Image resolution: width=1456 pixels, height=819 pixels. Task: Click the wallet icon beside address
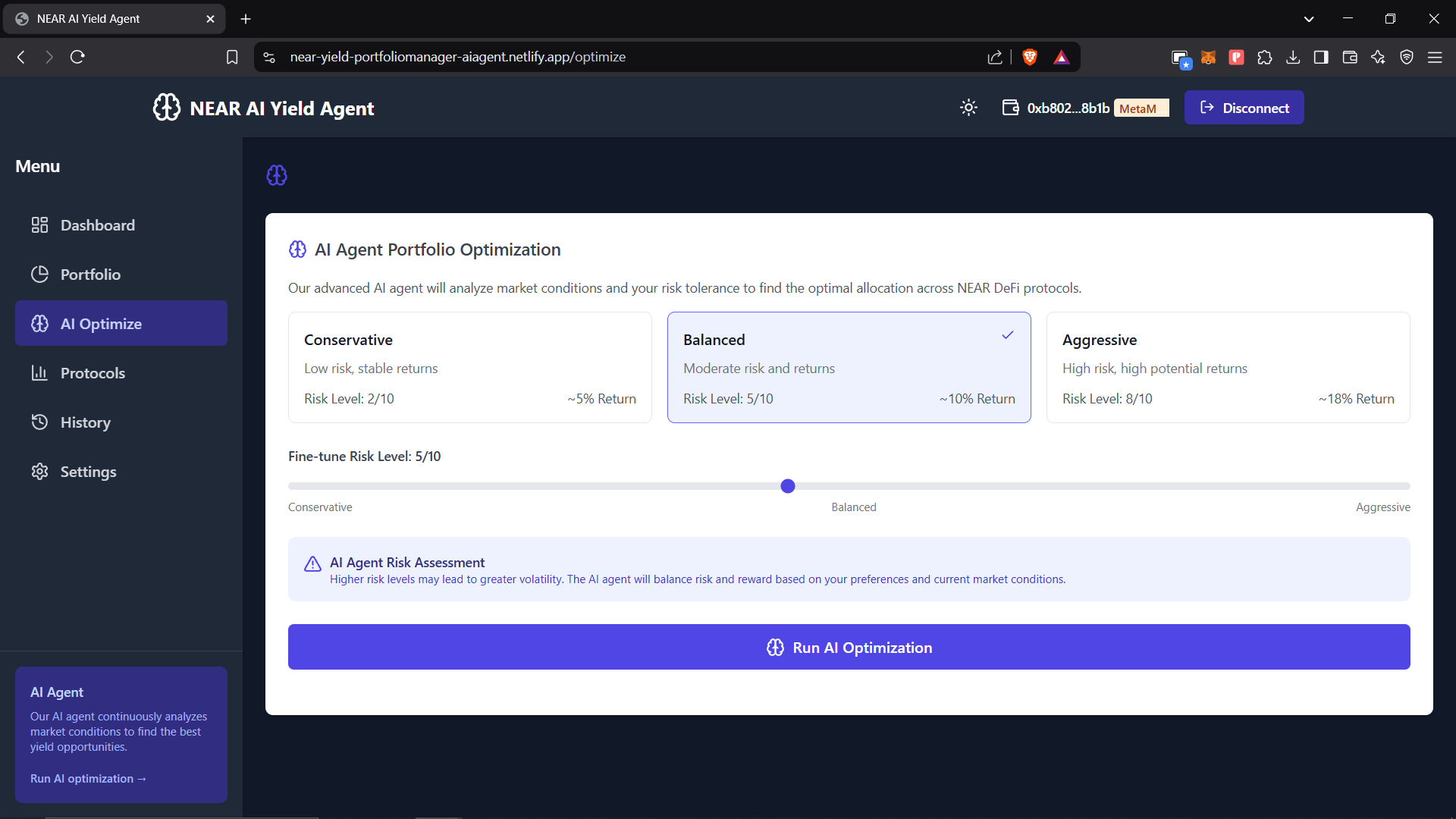[x=1010, y=108]
